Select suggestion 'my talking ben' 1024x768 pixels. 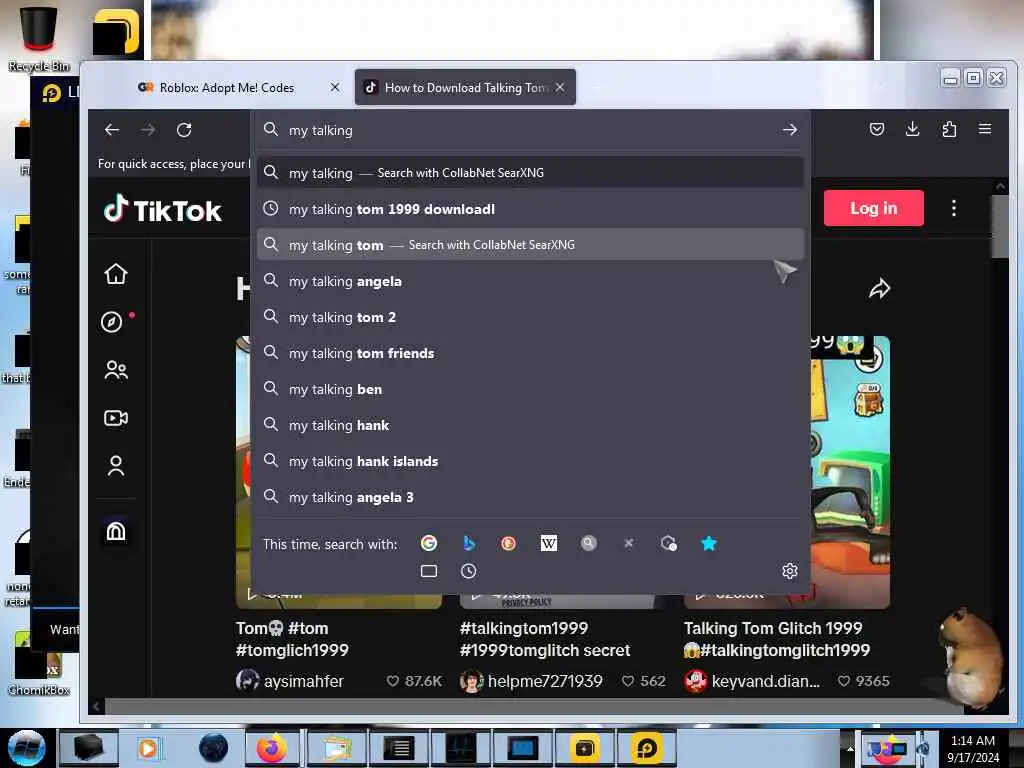coord(530,389)
